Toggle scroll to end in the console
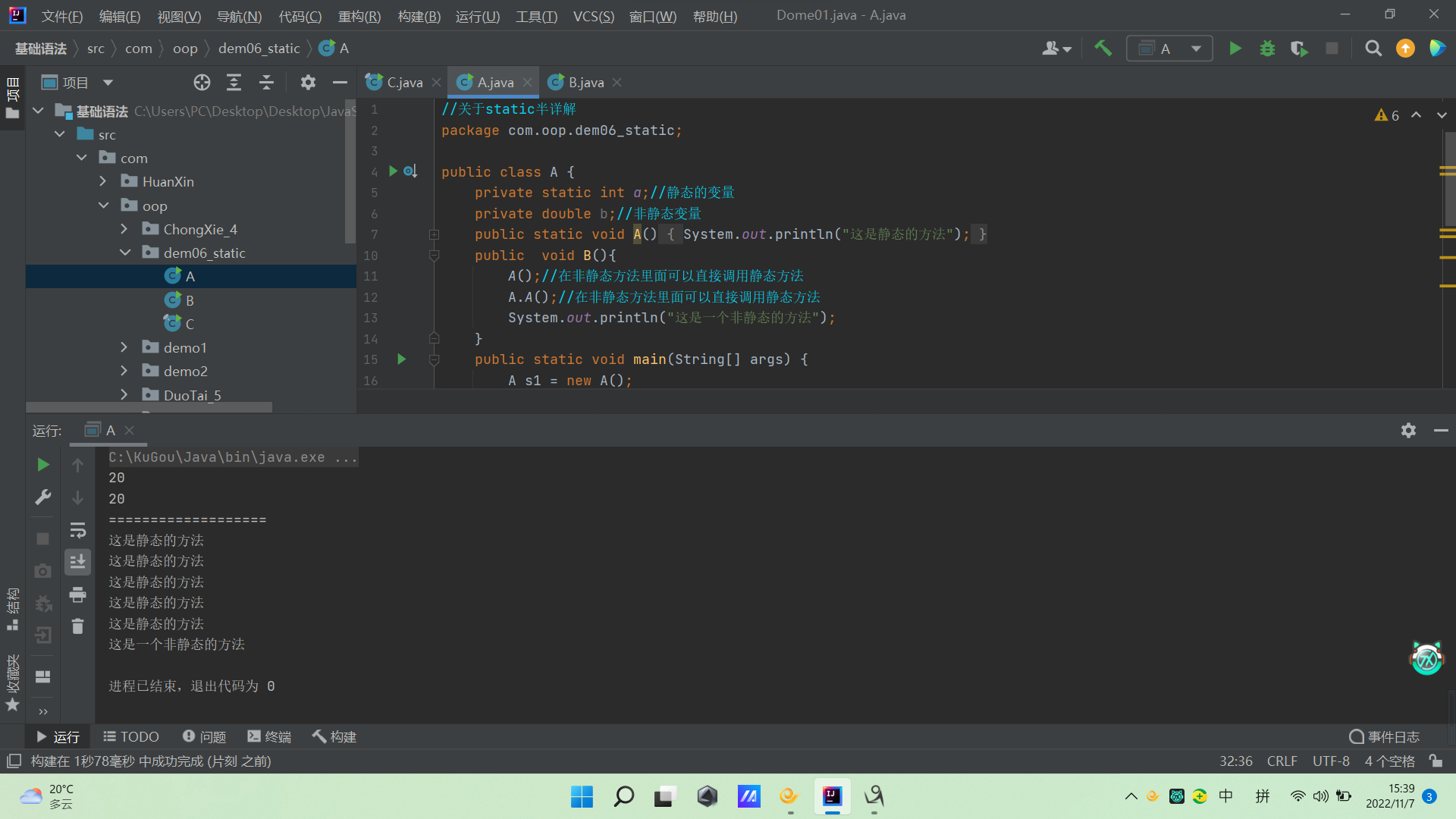Image resolution: width=1456 pixels, height=819 pixels. point(77,562)
